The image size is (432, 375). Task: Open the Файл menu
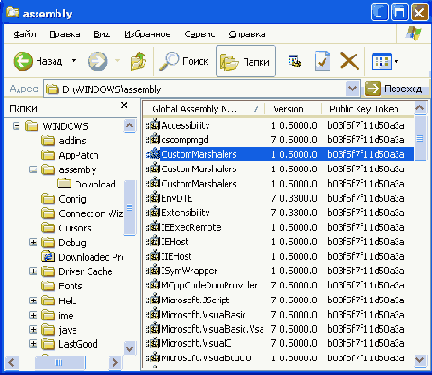coord(25,34)
